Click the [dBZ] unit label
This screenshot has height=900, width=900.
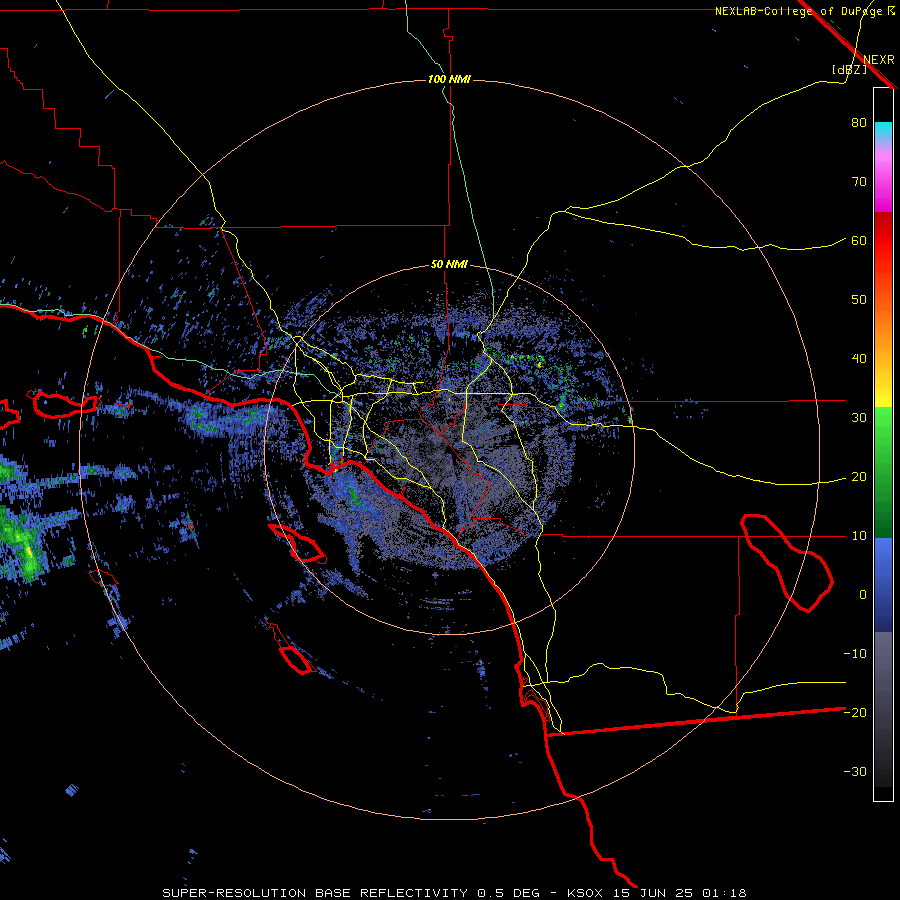tap(849, 69)
